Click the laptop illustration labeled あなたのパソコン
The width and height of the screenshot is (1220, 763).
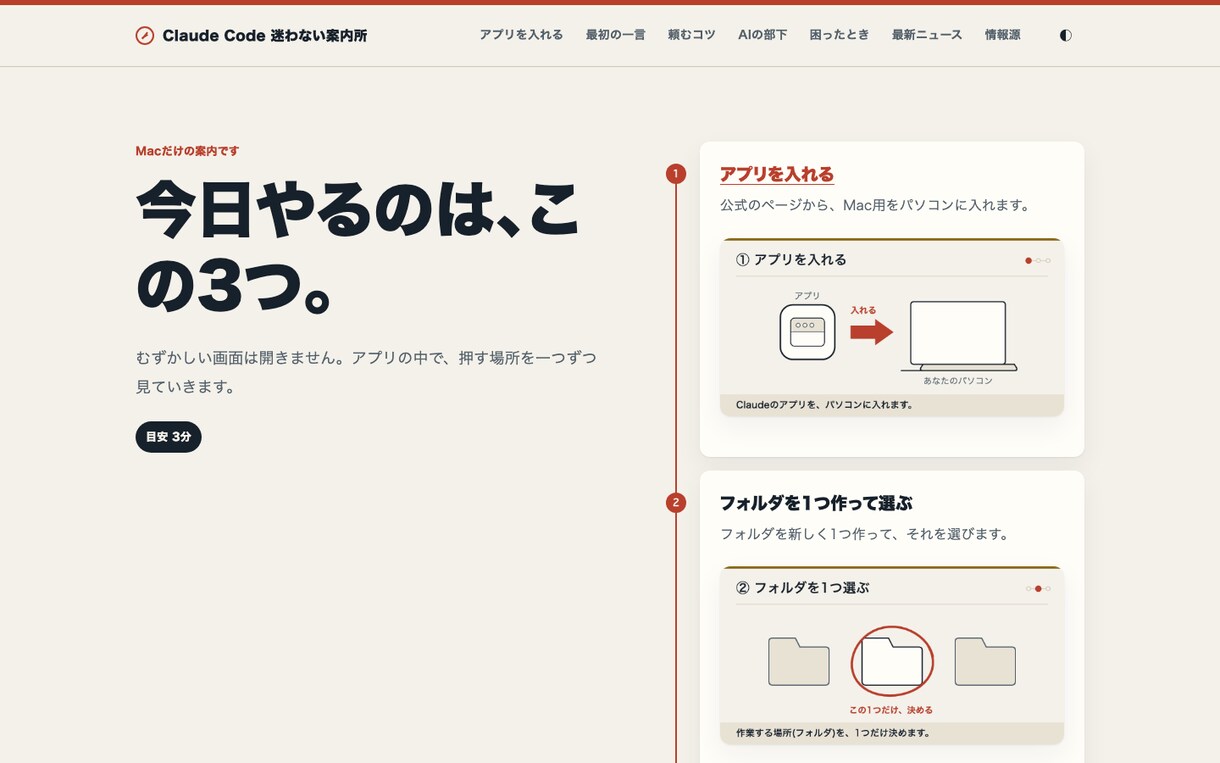[959, 336]
